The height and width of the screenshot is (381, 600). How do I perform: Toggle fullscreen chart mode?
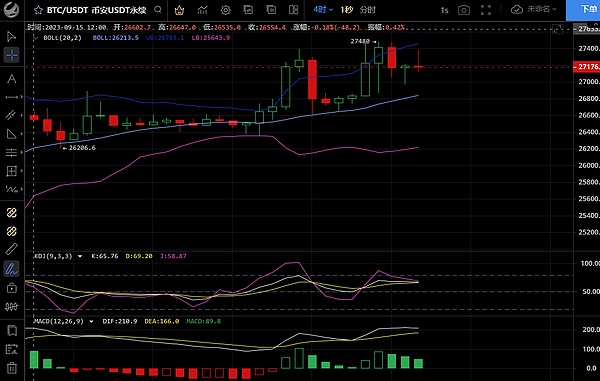(x=486, y=10)
